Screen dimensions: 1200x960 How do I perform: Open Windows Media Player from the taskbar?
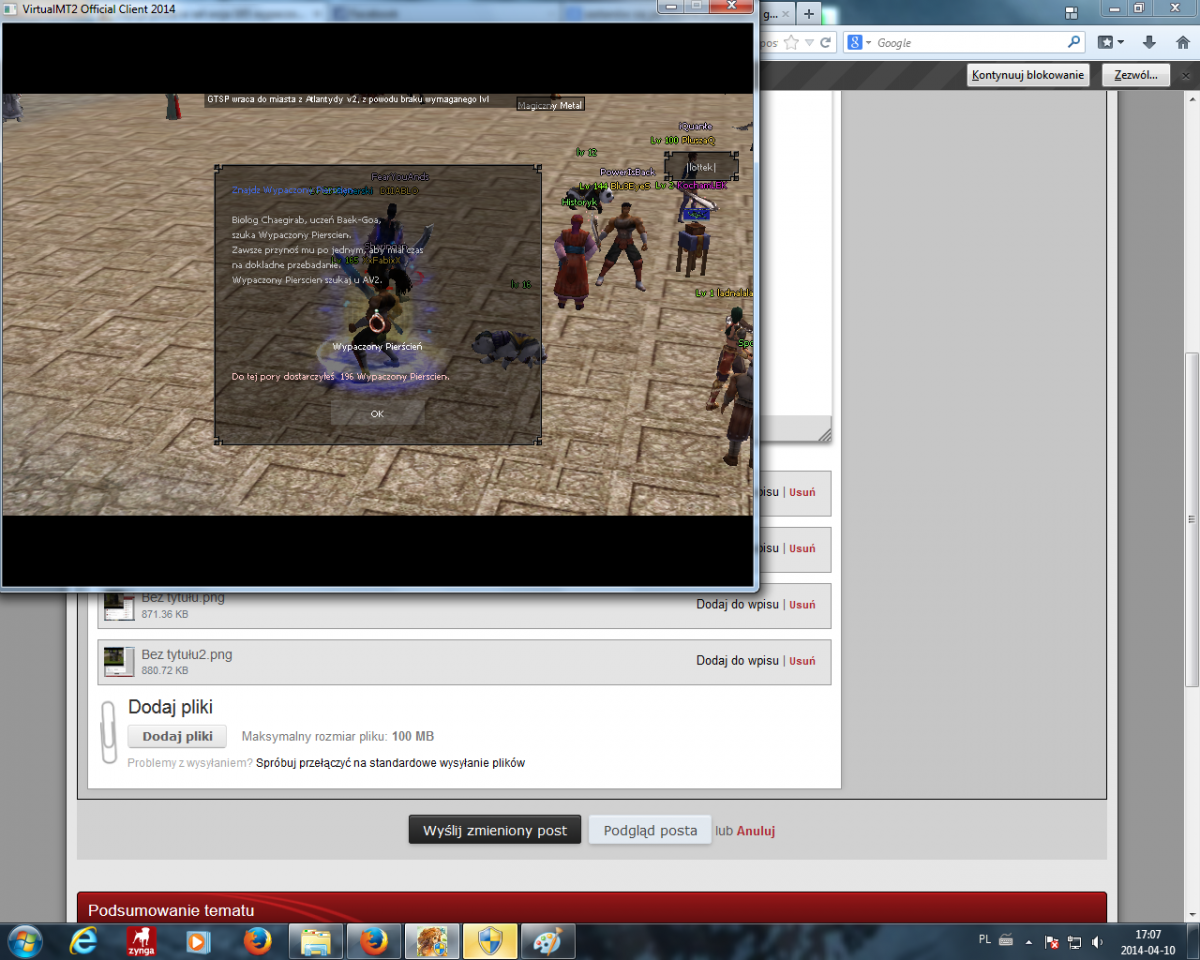coord(199,941)
